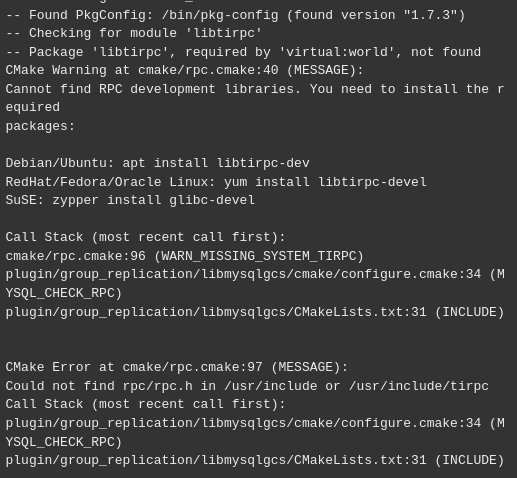Click the pkg-config version "1.7.3" text
Image resolution: width=517 pixels, height=478 pixels.
(430, 15)
